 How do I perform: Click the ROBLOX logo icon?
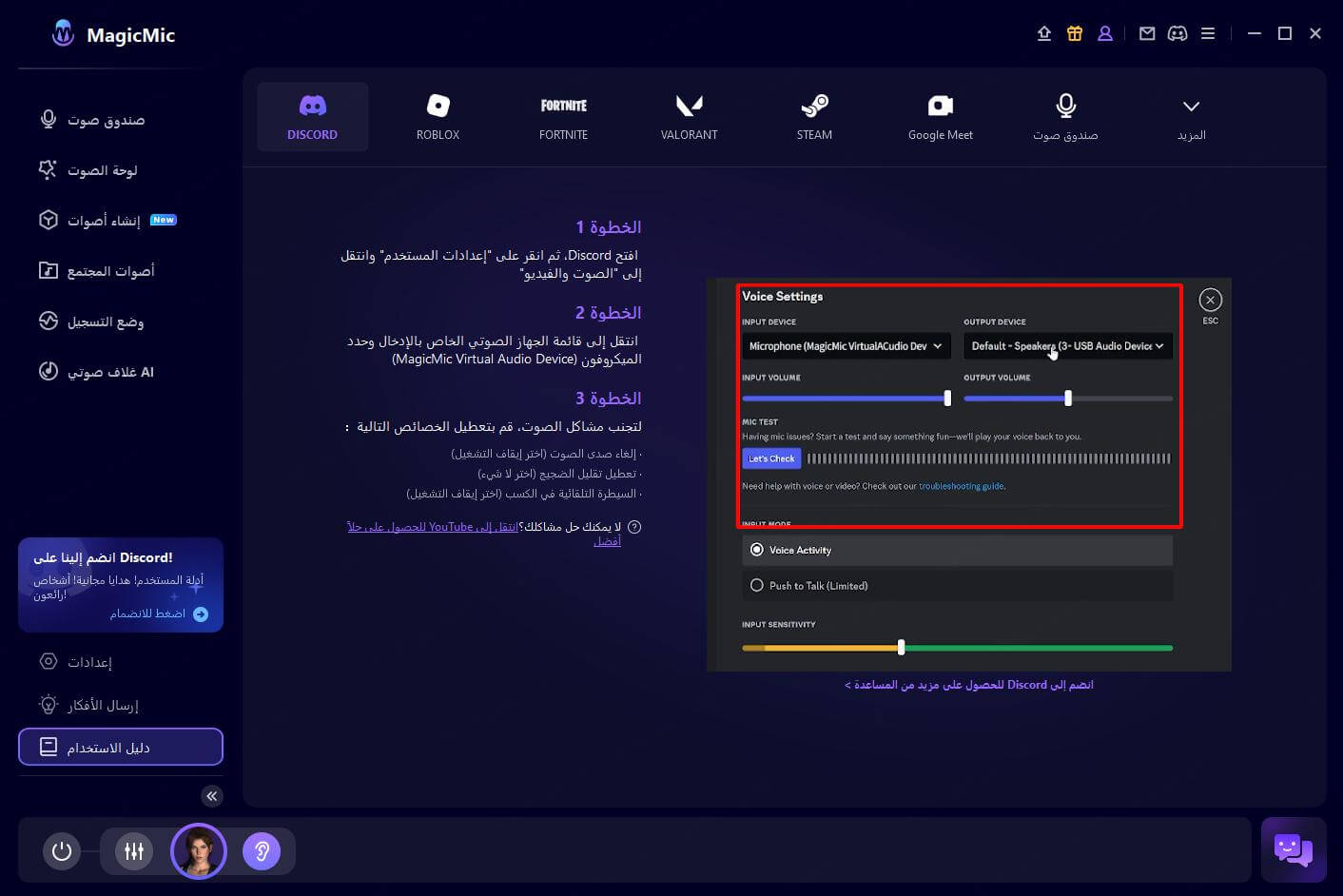(x=438, y=106)
